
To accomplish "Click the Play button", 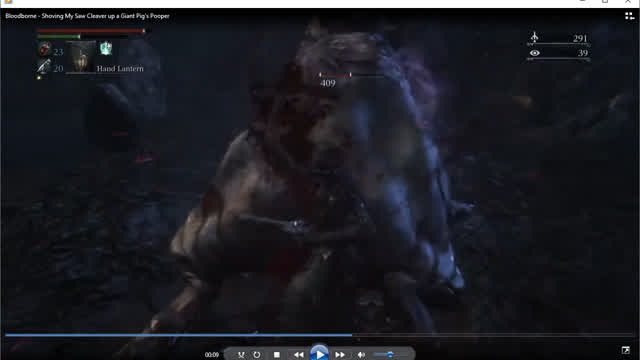I will click(x=319, y=353).
